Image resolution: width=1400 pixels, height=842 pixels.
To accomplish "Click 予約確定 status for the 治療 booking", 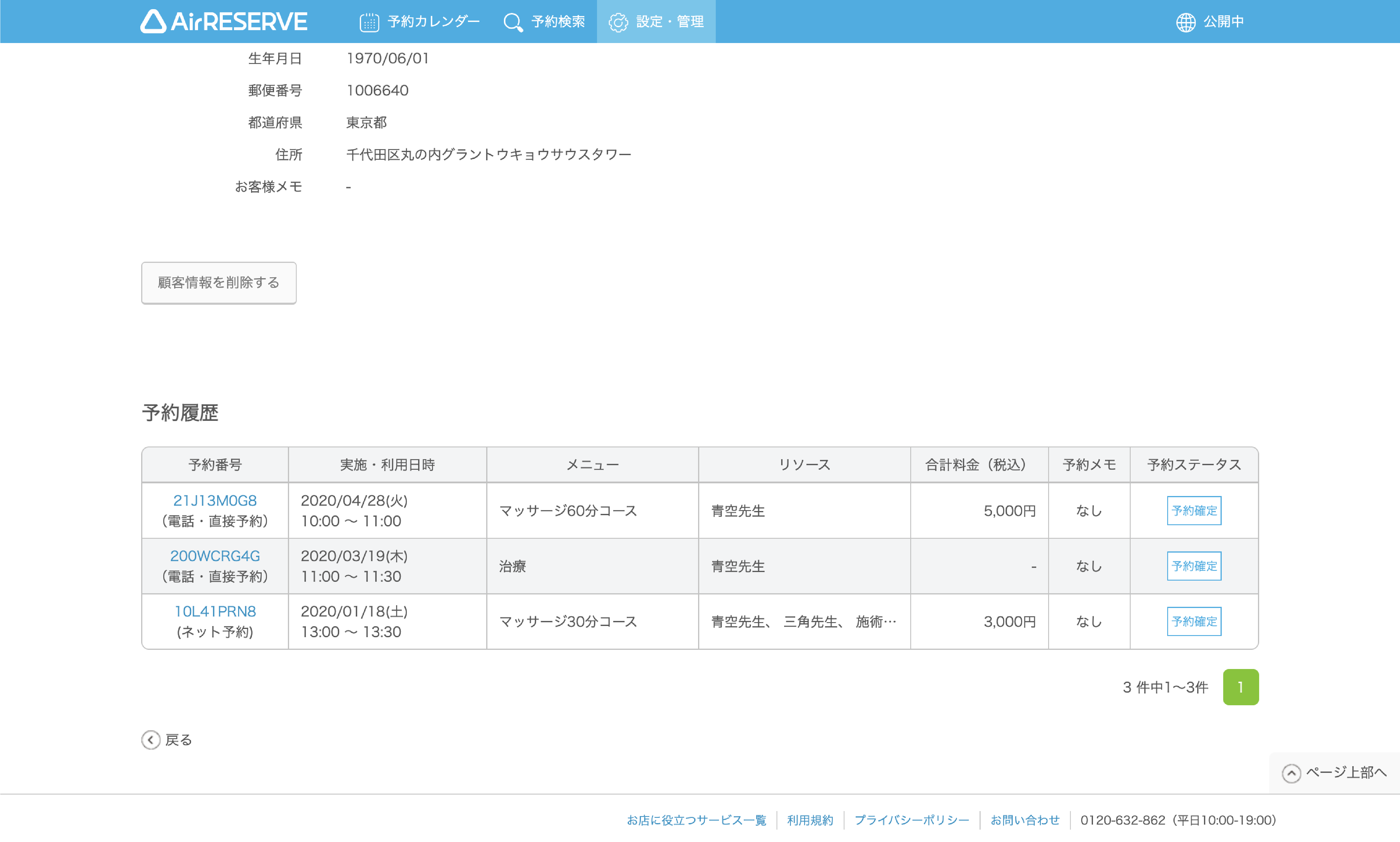I will coord(1194,566).
